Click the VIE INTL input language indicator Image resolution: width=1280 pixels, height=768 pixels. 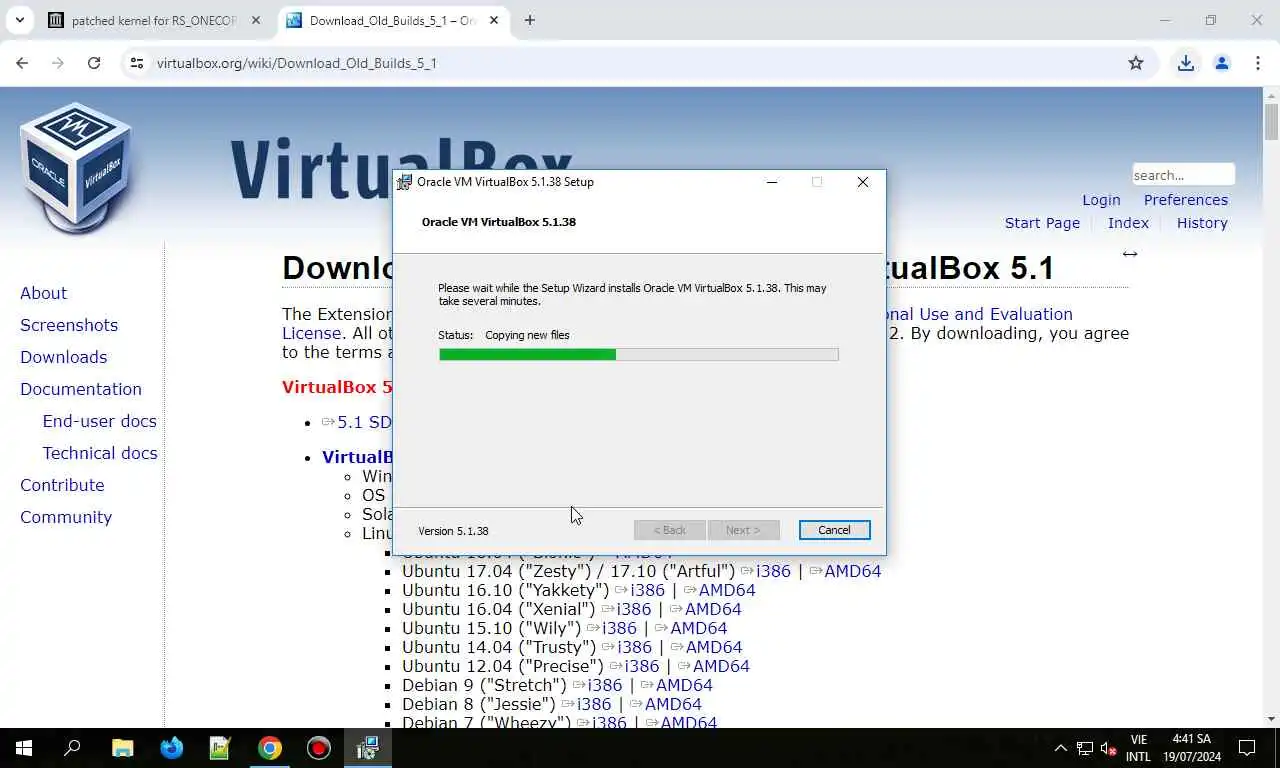1138,748
